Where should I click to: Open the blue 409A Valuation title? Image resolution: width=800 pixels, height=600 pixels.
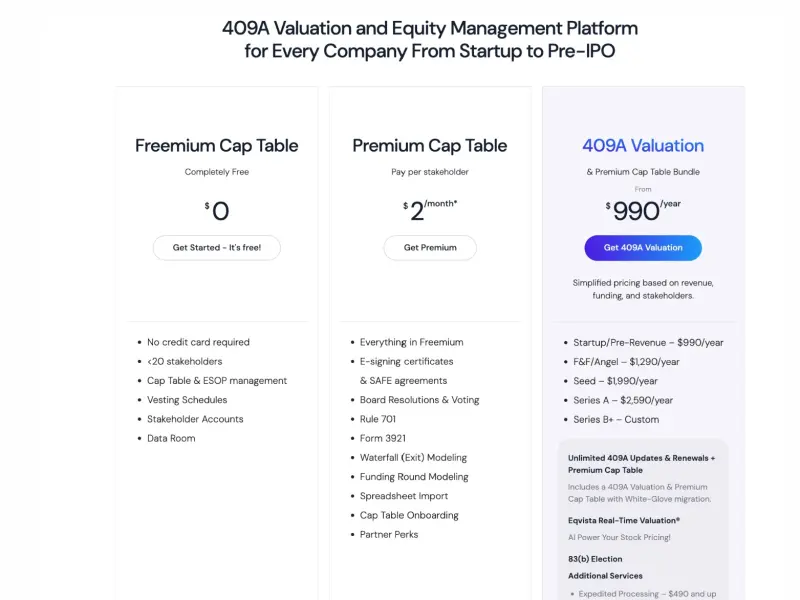643,146
